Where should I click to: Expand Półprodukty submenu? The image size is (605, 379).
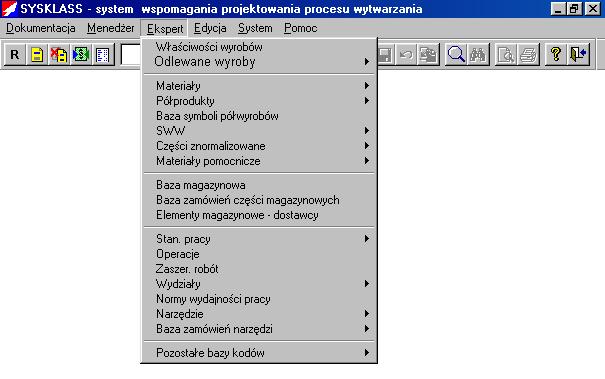(x=259, y=101)
